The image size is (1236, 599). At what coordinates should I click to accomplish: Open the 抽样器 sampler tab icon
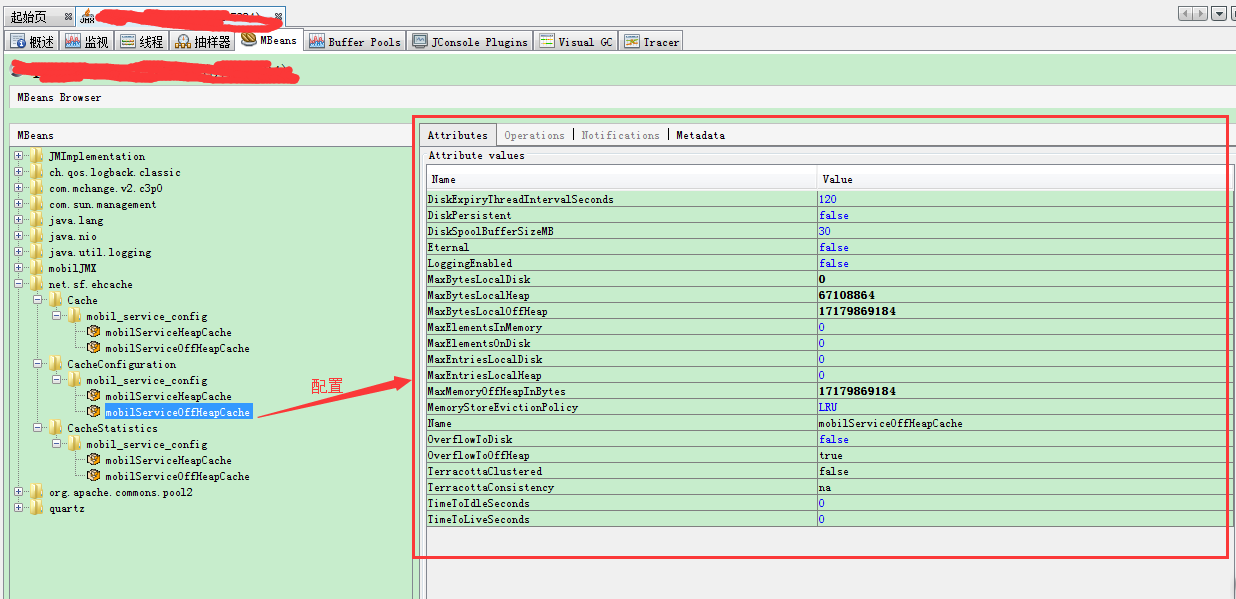pyautogui.click(x=183, y=41)
